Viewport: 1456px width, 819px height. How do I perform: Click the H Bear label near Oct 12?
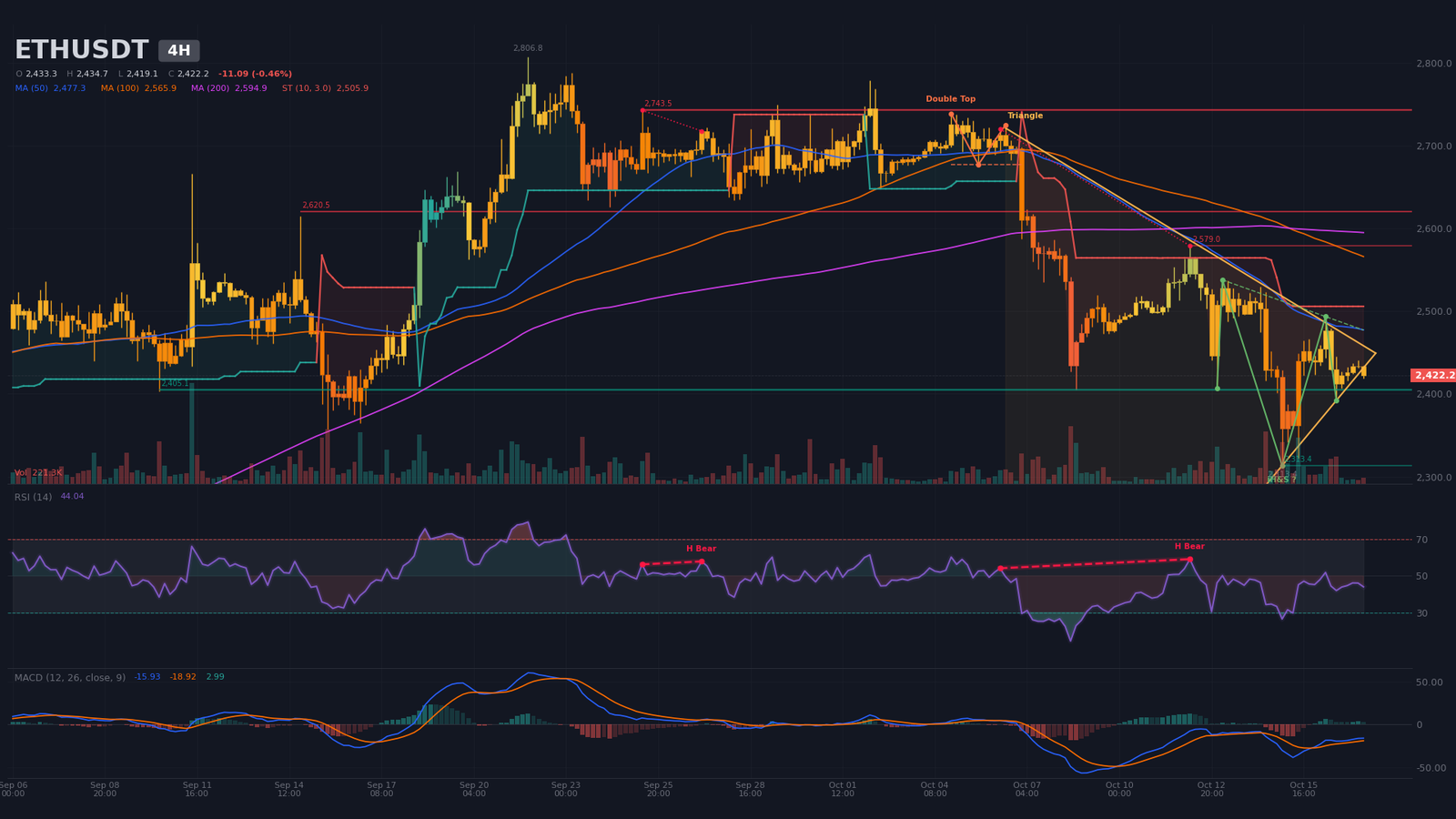pos(1188,547)
